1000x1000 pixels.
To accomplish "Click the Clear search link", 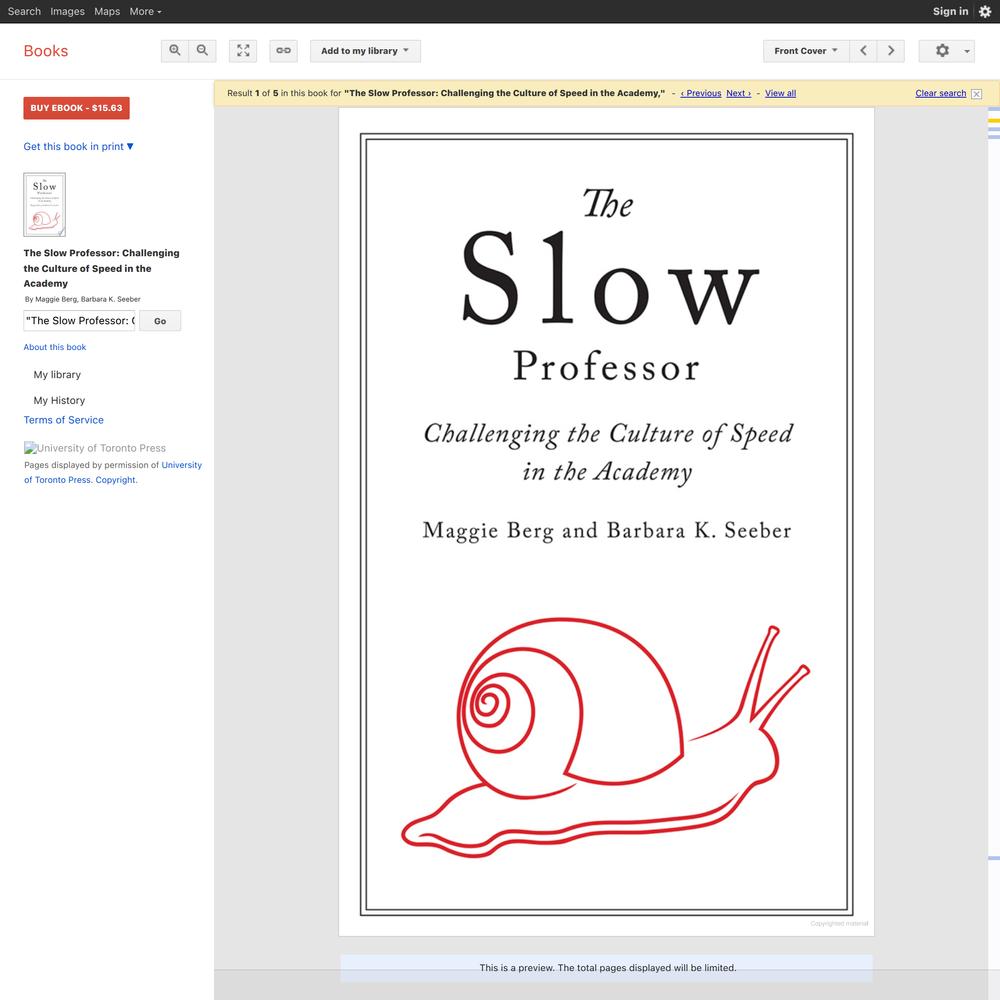I will pos(941,94).
